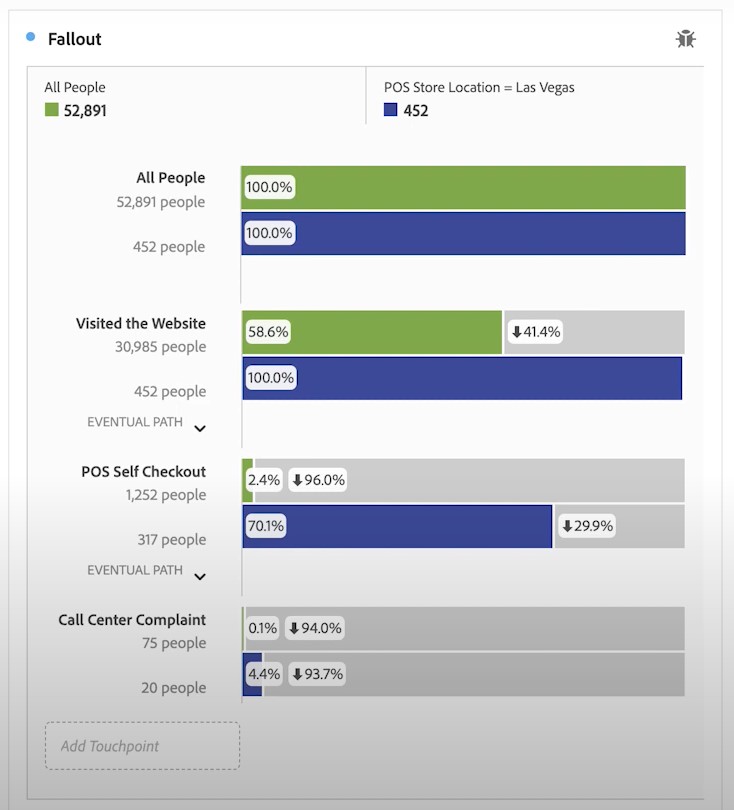Click the Add Touchpoint drop zone
This screenshot has height=810, width=734.
(x=142, y=746)
